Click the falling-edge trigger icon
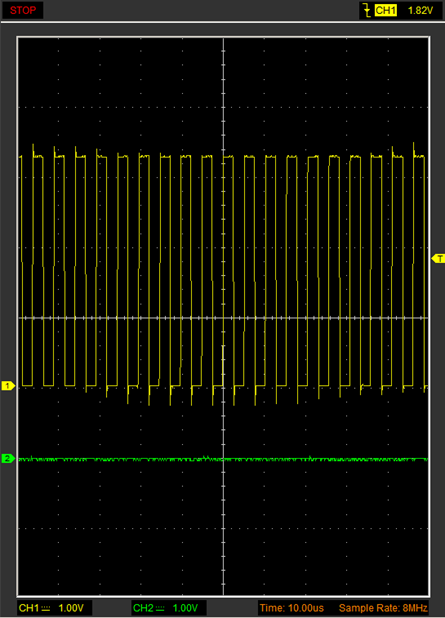The height and width of the screenshot is (618, 445). coord(367,10)
